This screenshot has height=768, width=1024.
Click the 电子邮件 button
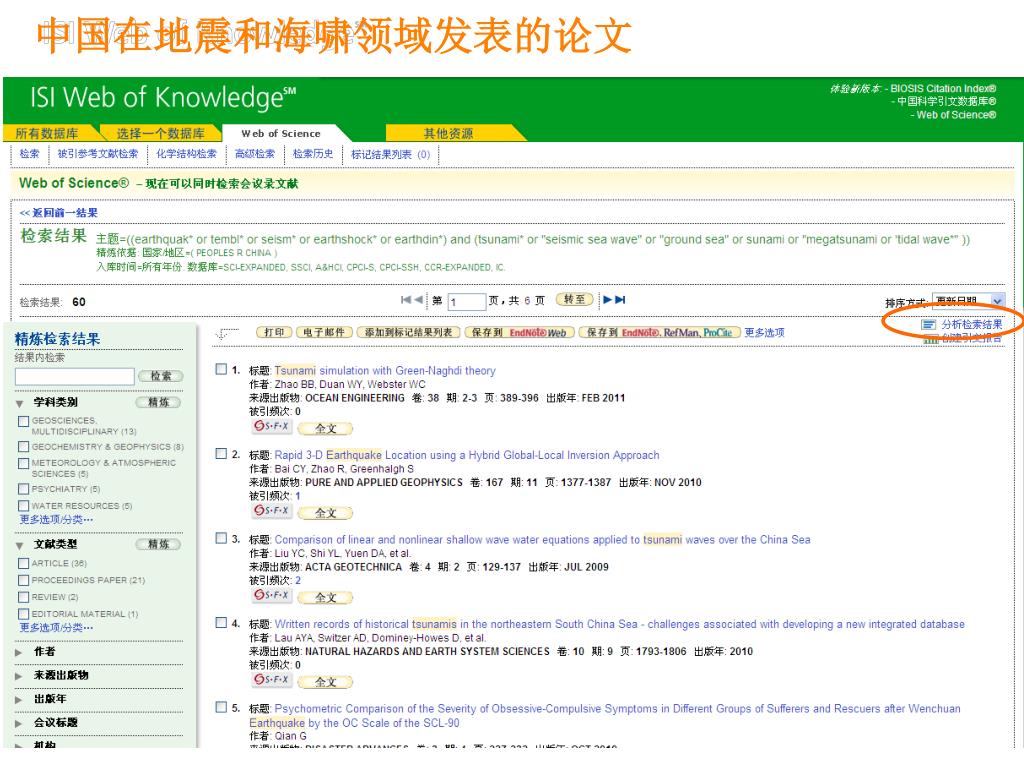coord(324,332)
